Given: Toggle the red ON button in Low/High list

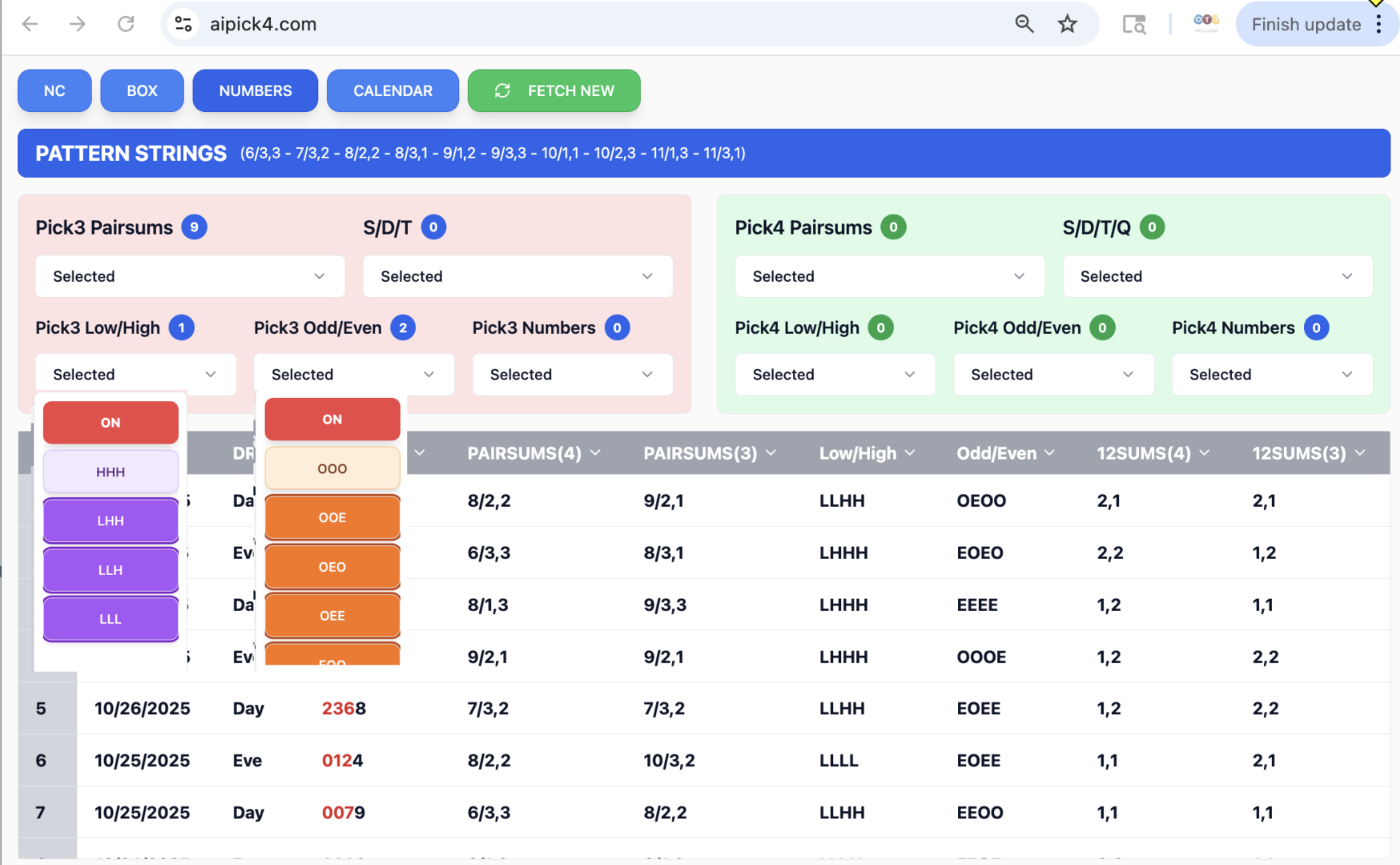Looking at the screenshot, I should tap(111, 422).
